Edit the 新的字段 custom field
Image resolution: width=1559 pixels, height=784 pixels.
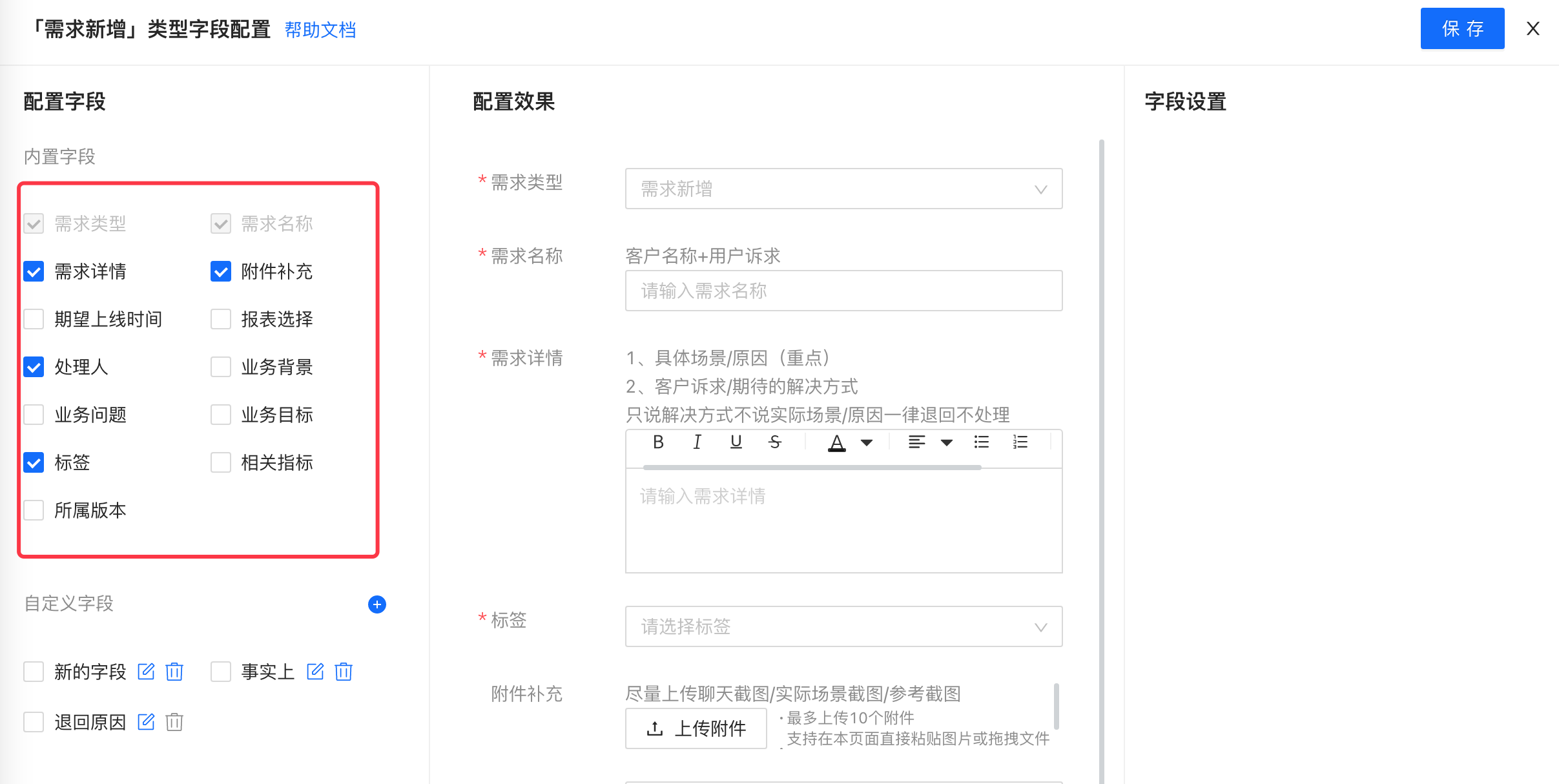tap(147, 672)
